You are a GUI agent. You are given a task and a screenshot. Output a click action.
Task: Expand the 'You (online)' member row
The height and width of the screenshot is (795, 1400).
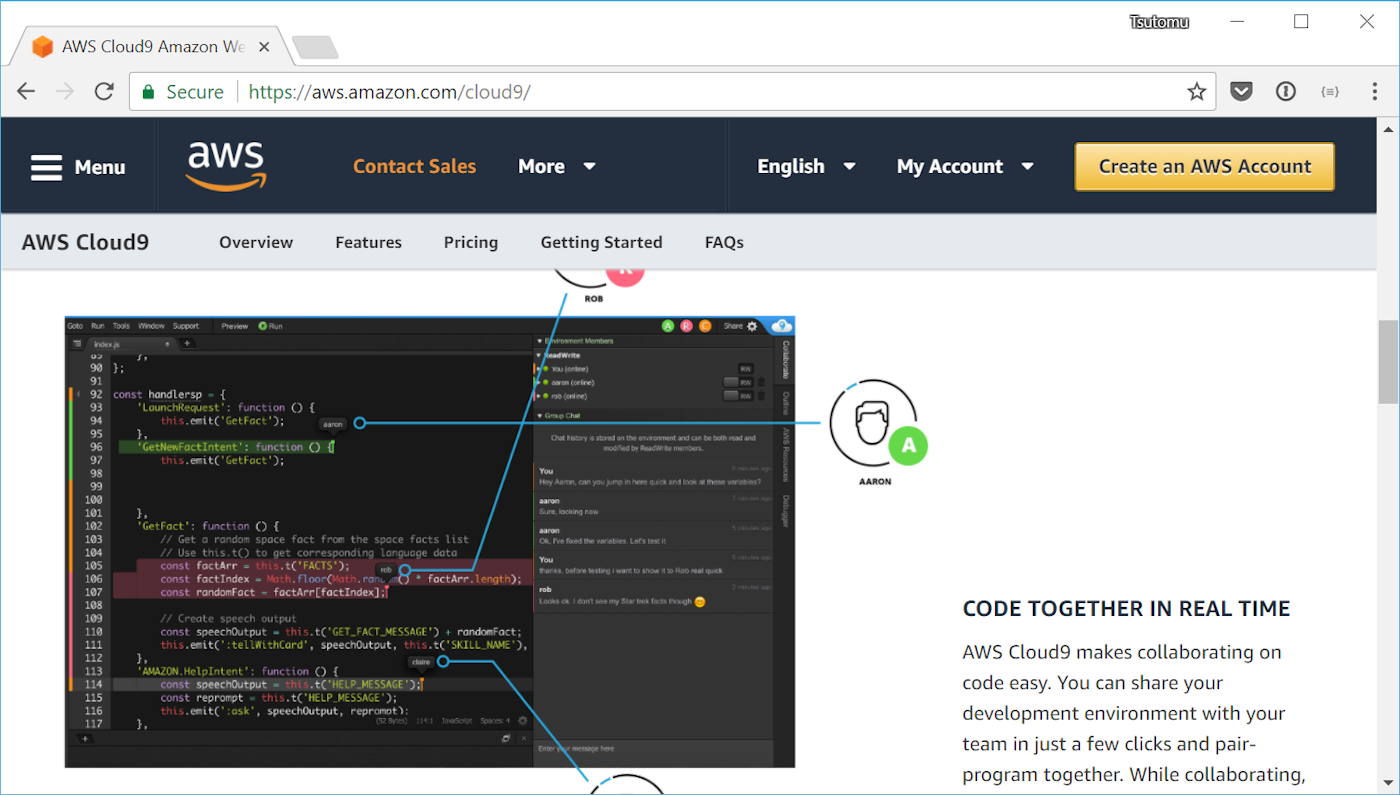[x=539, y=369]
